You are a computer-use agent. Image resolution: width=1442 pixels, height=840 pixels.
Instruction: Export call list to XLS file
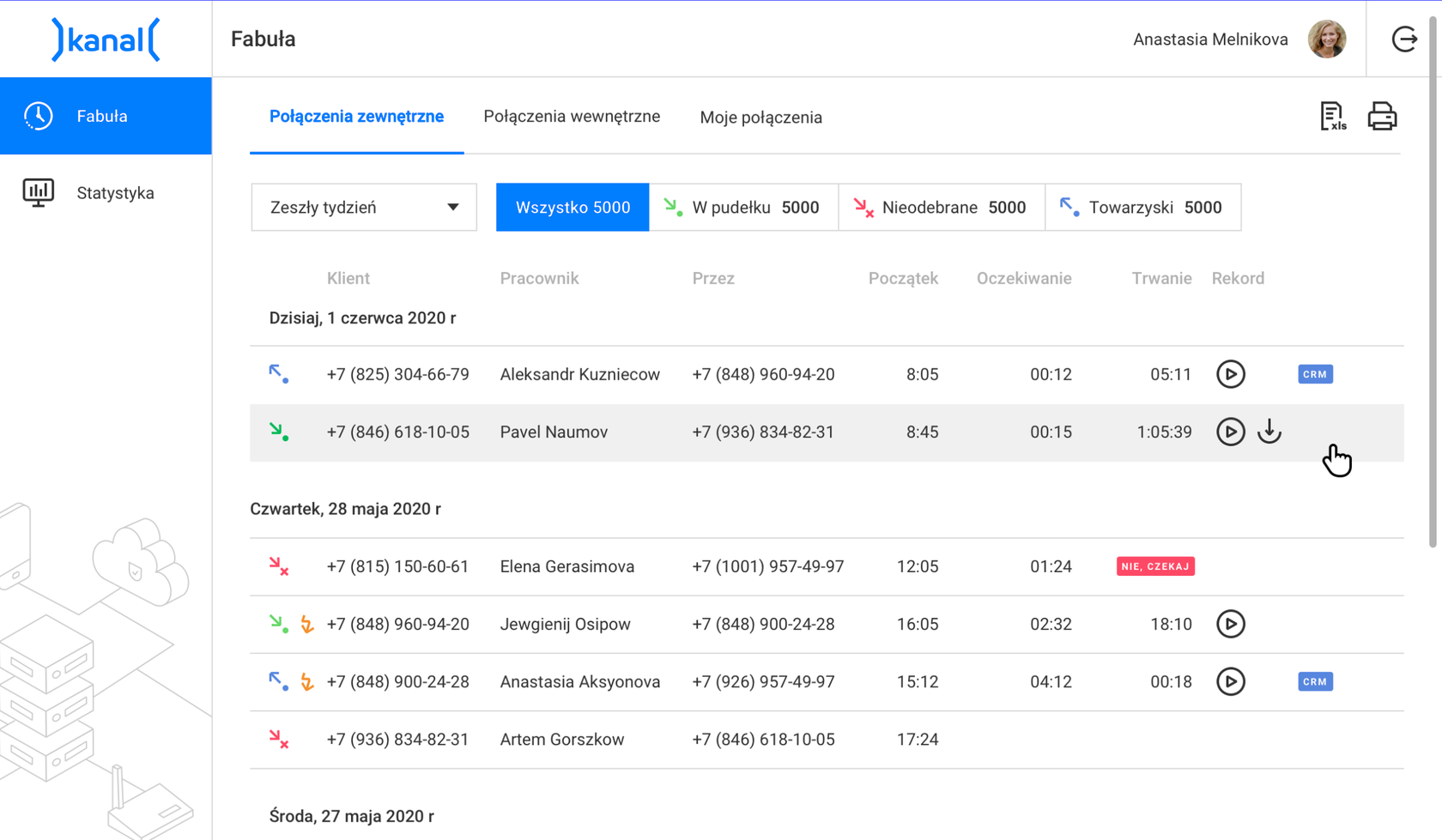tap(1332, 116)
